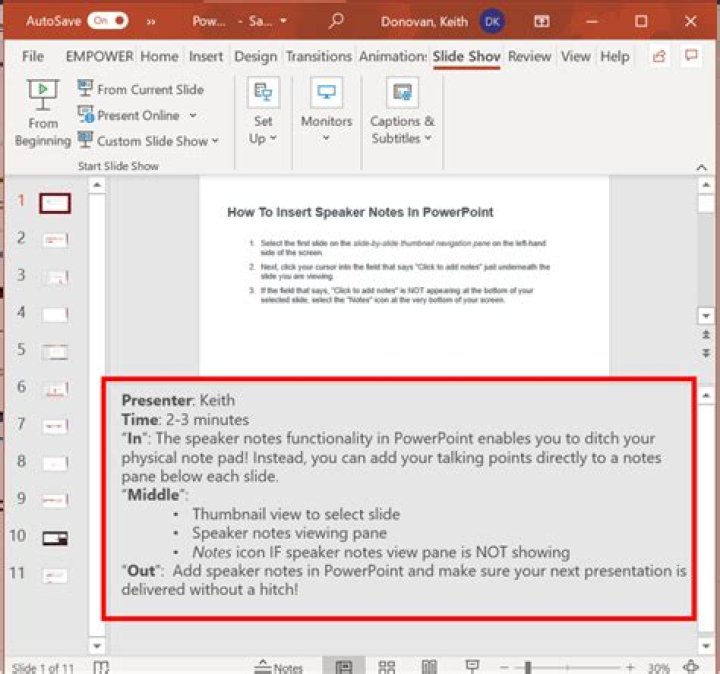Expand the quick access toolbar overflow chevrons
The width and height of the screenshot is (720, 674).
pos(151,22)
